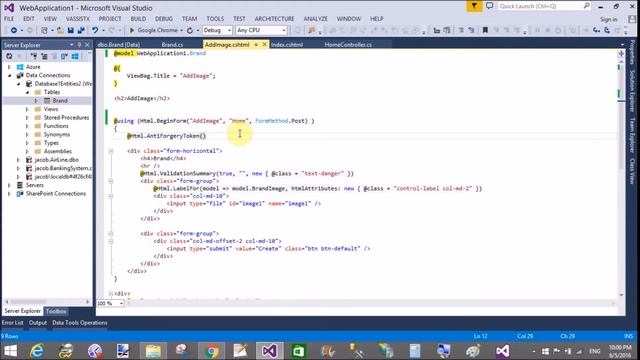Select SharePoint Connections node

(56, 193)
